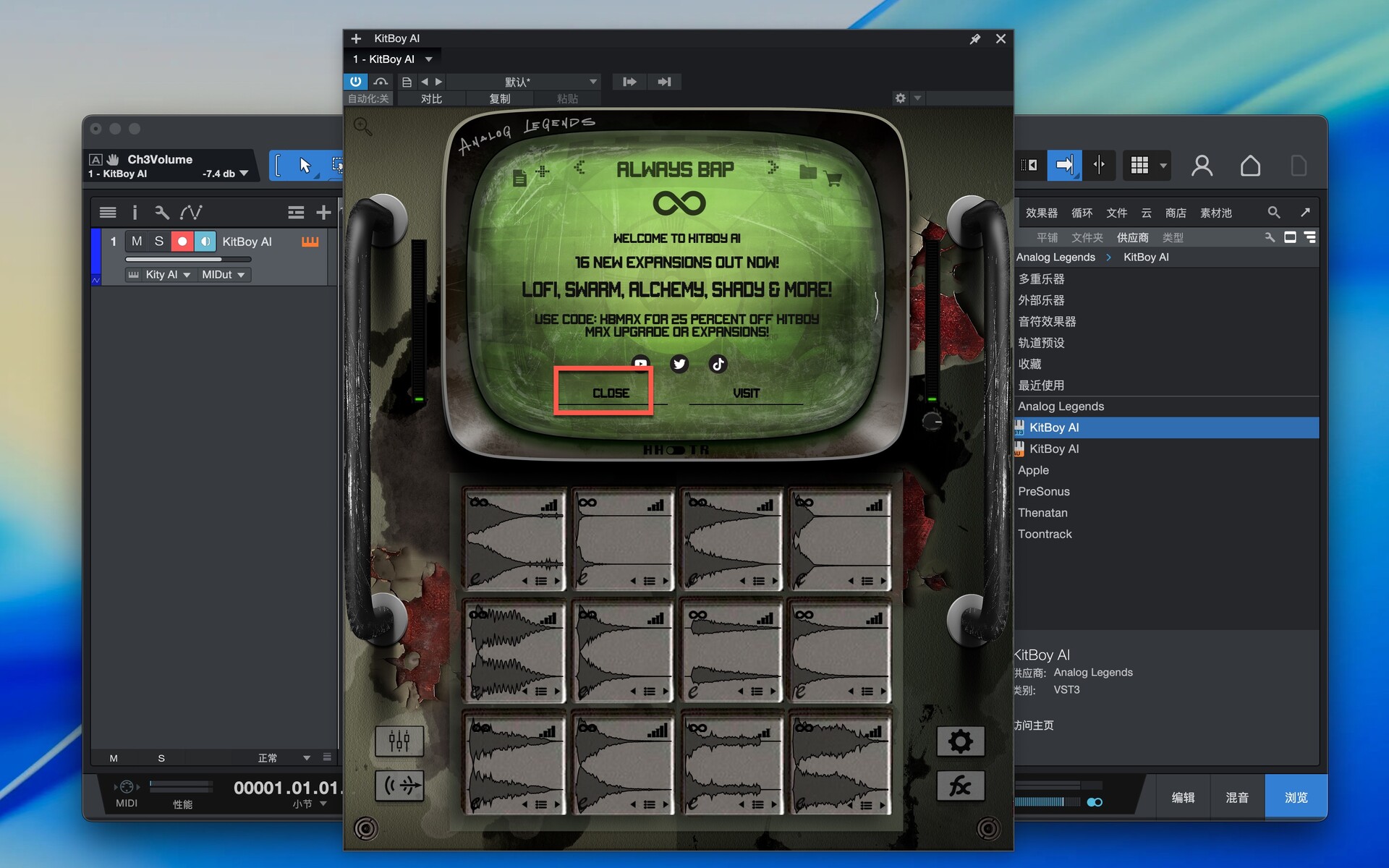Toggle the KitBoy AI plugin power button

(x=355, y=82)
